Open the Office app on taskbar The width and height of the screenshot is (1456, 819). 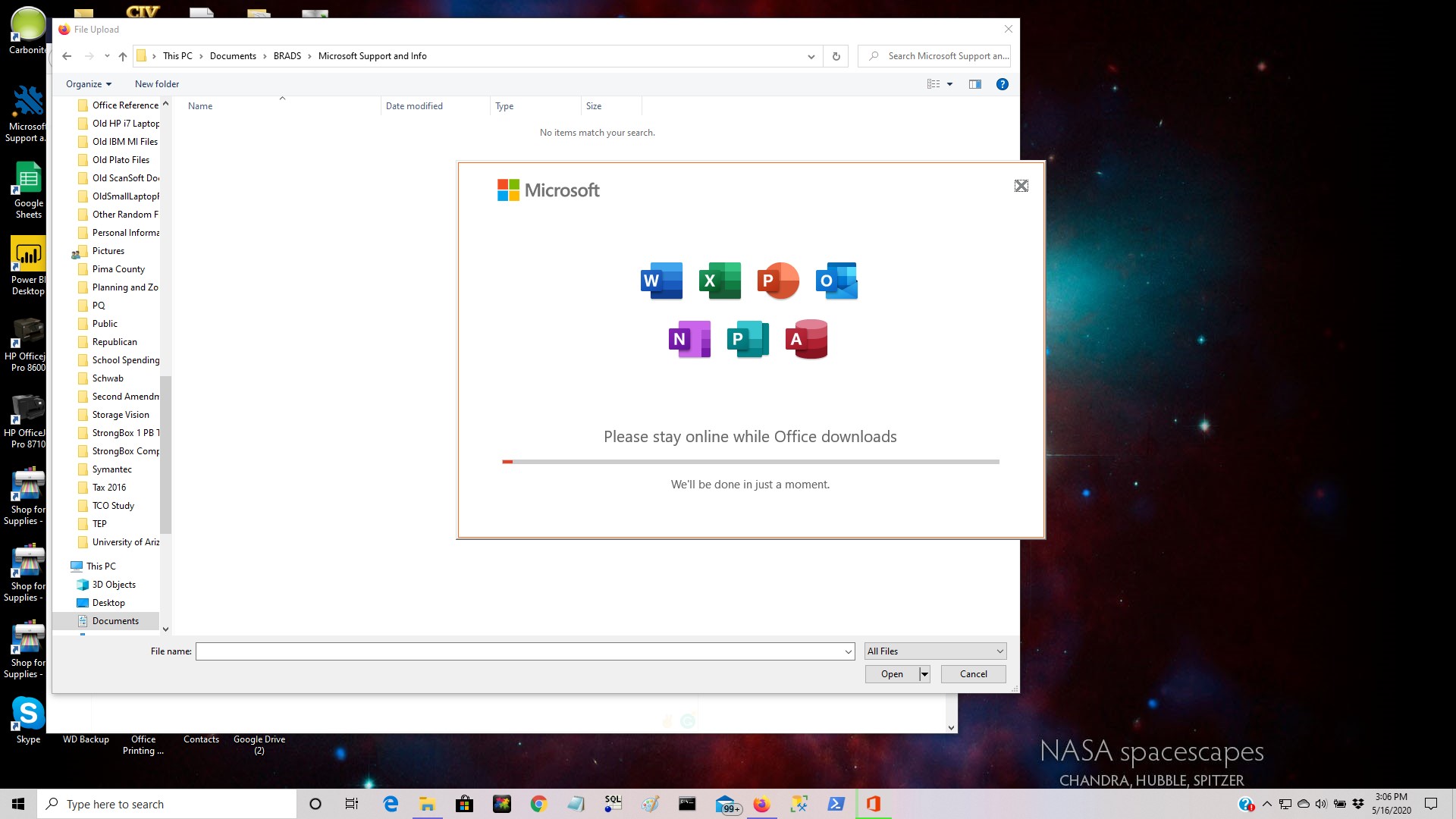874,804
